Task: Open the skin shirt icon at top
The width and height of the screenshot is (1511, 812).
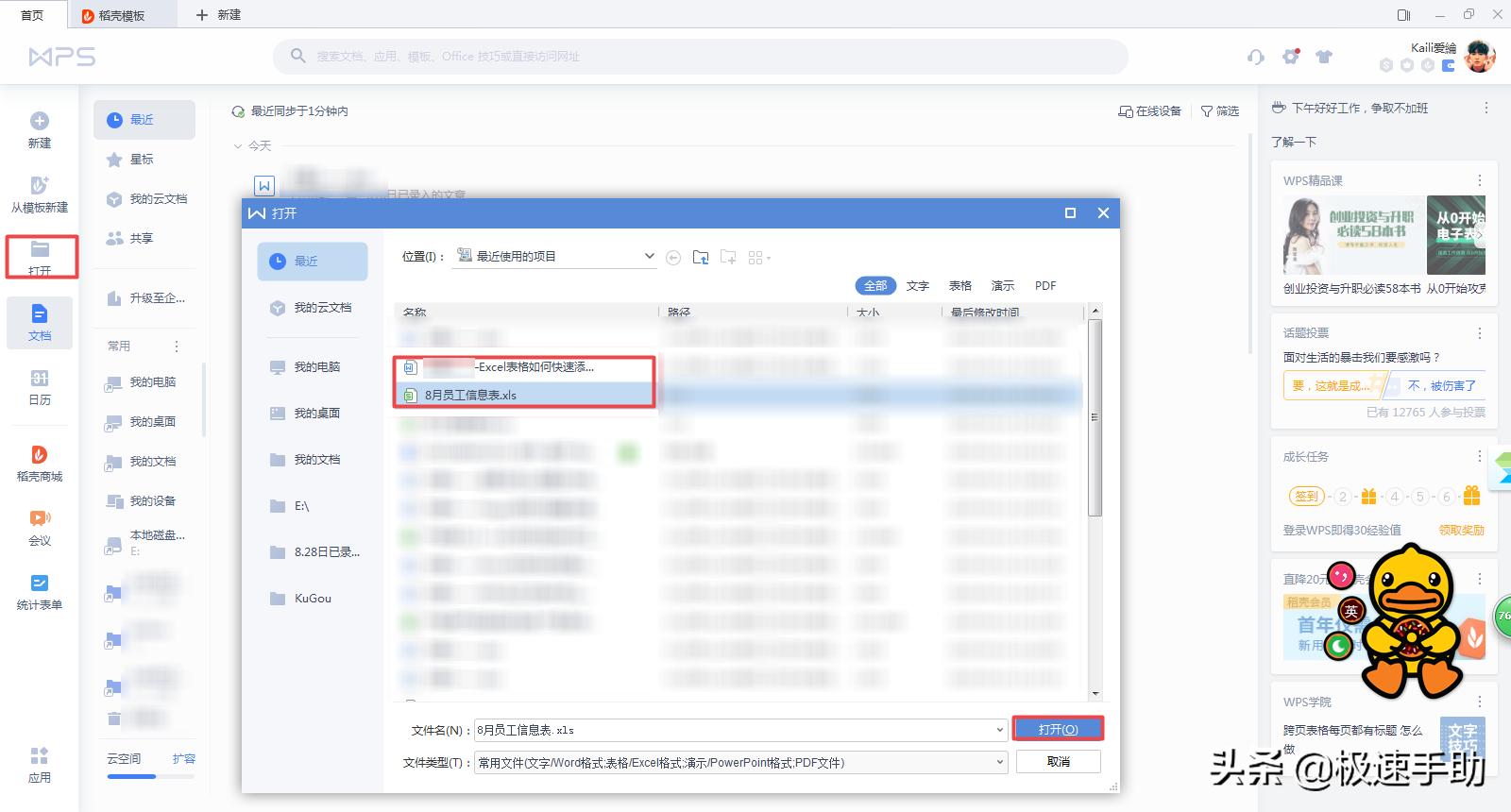Action: coord(1324,57)
